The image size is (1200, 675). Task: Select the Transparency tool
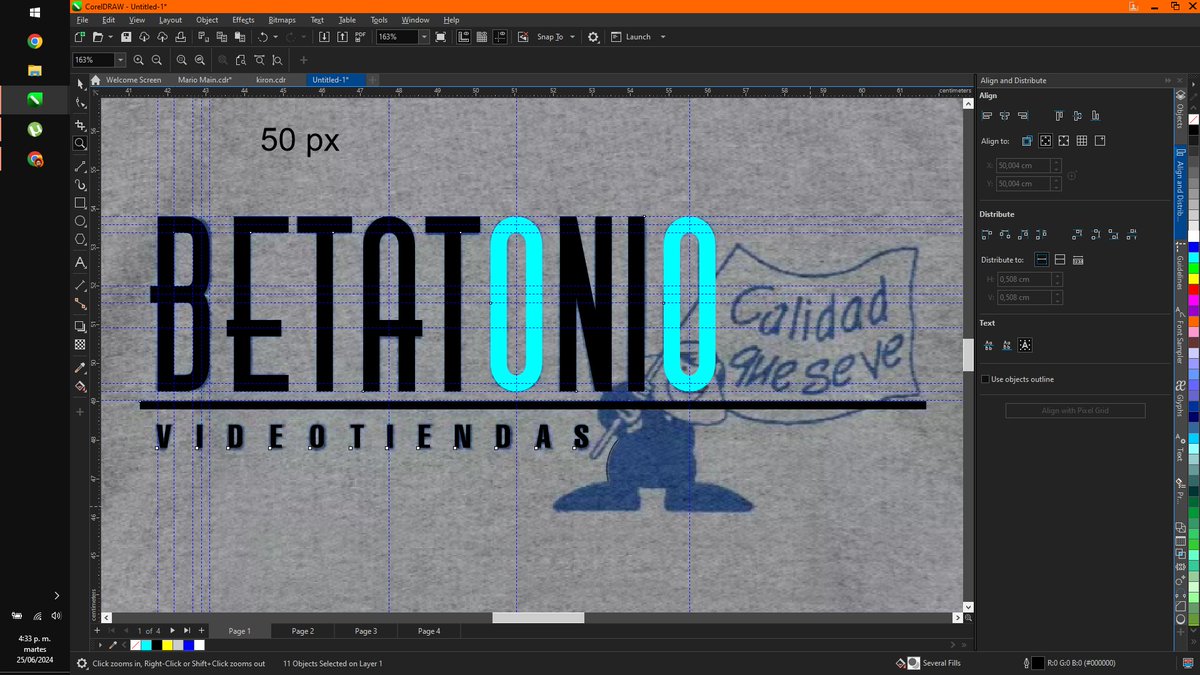[81, 344]
